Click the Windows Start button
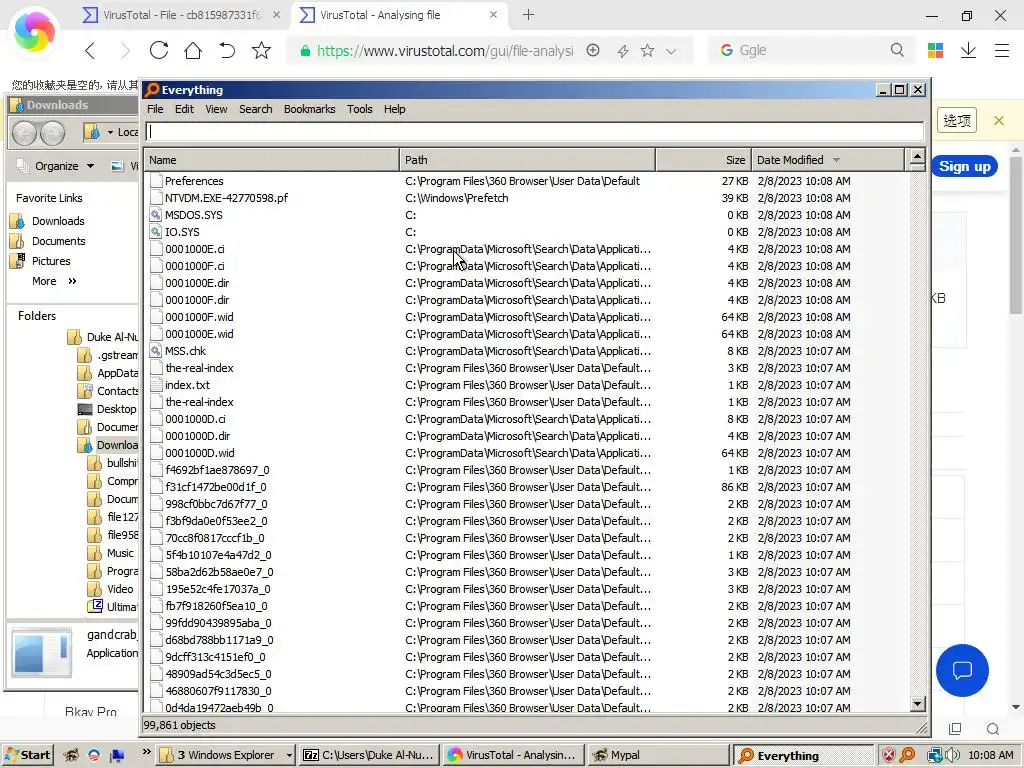 27,755
